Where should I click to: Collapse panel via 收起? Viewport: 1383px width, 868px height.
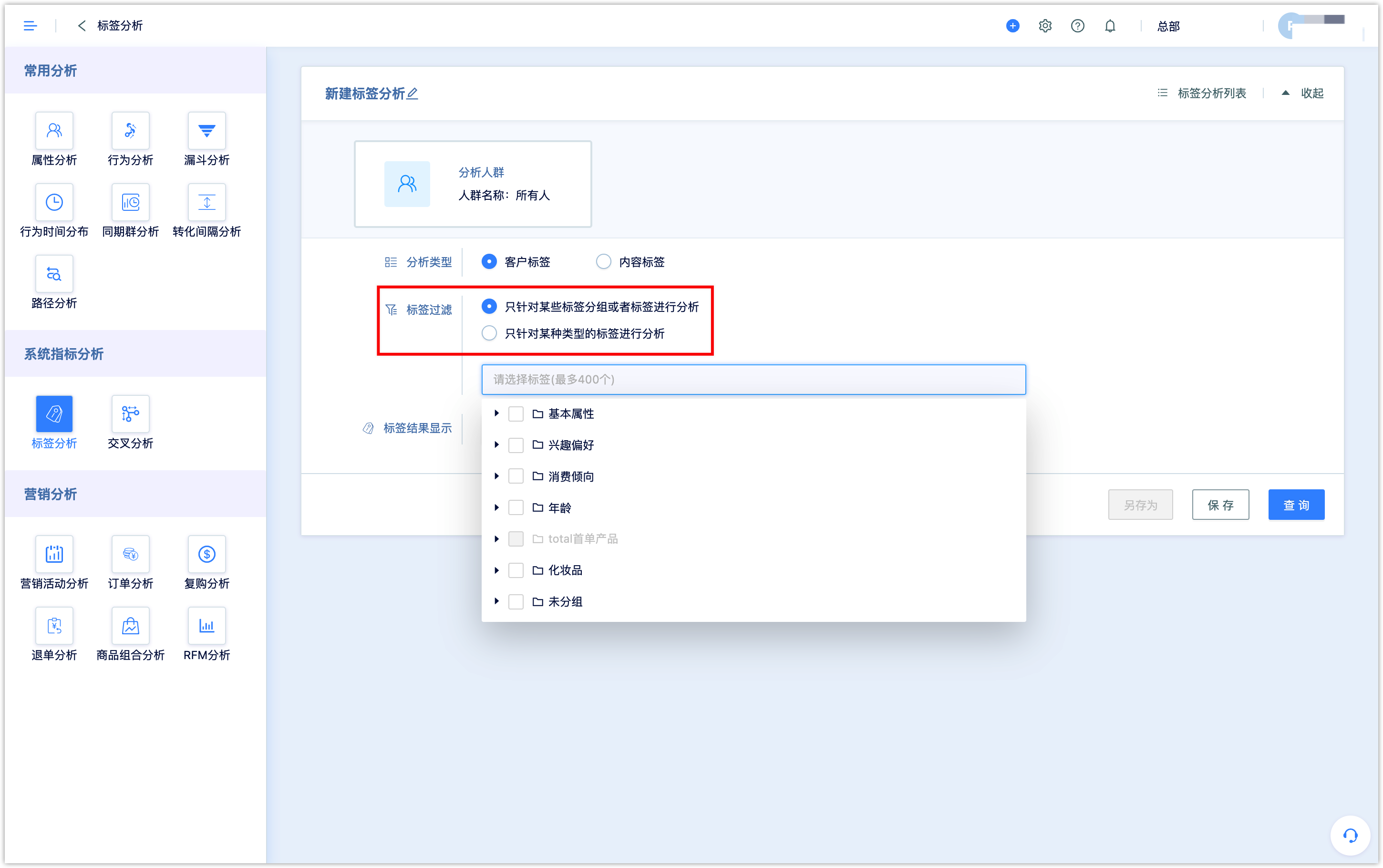point(1303,93)
